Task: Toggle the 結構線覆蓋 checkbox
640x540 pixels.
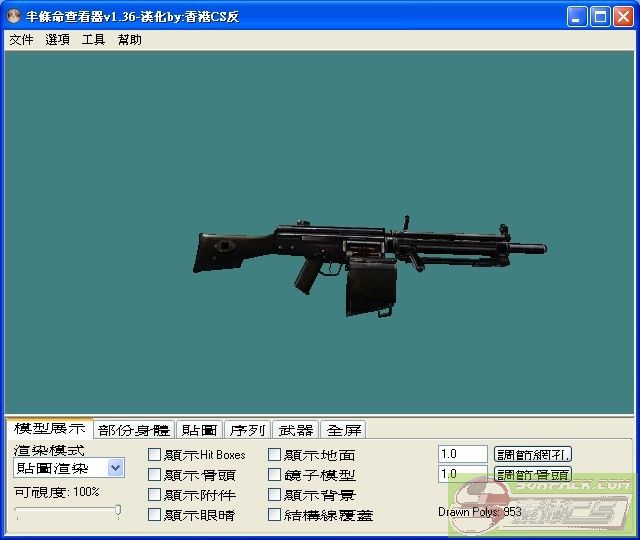Action: (275, 515)
